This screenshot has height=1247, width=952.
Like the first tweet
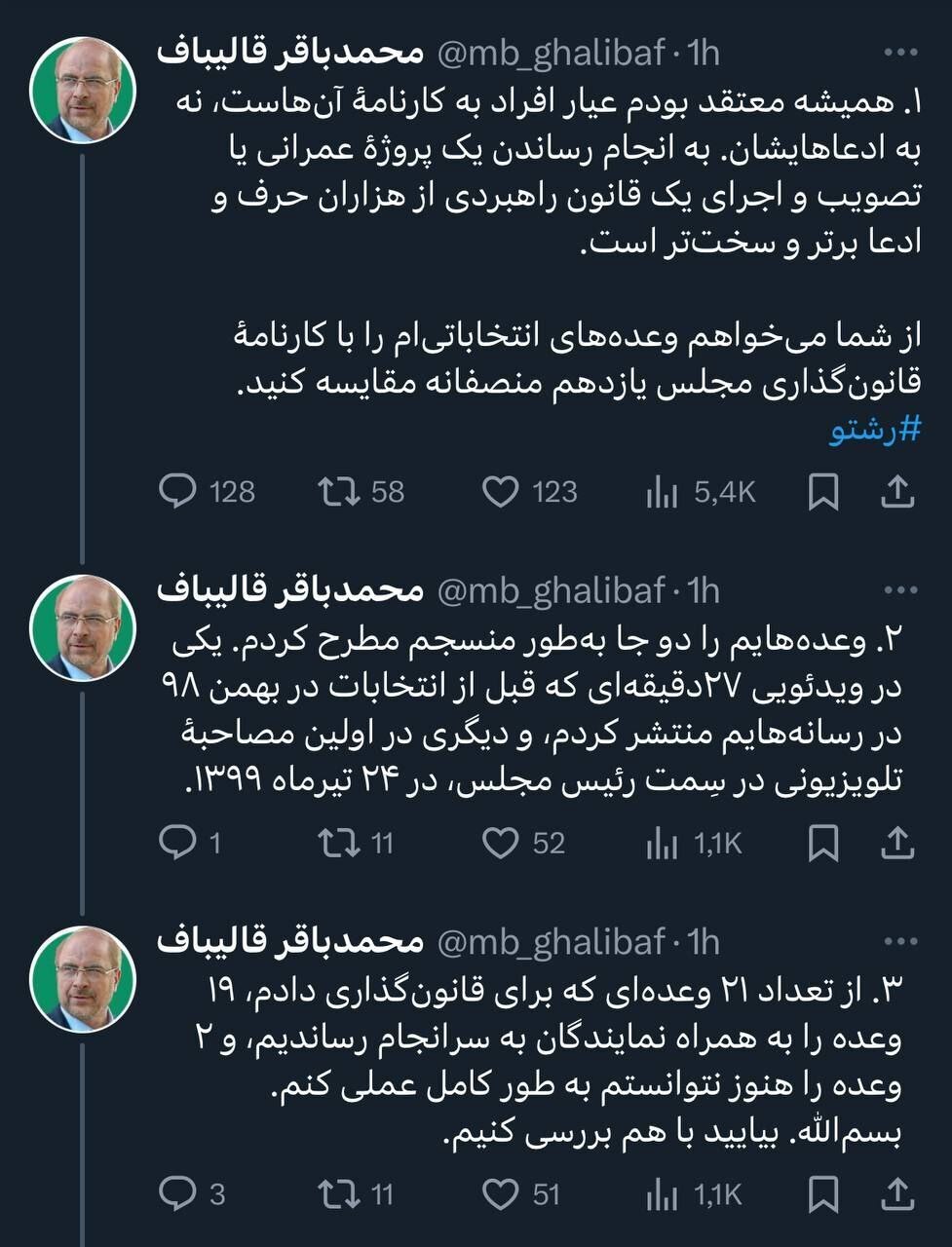click(x=502, y=493)
